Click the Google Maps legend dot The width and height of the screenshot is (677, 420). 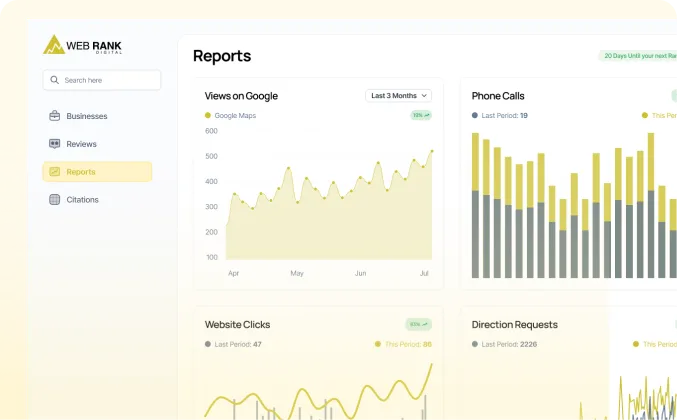click(x=208, y=115)
